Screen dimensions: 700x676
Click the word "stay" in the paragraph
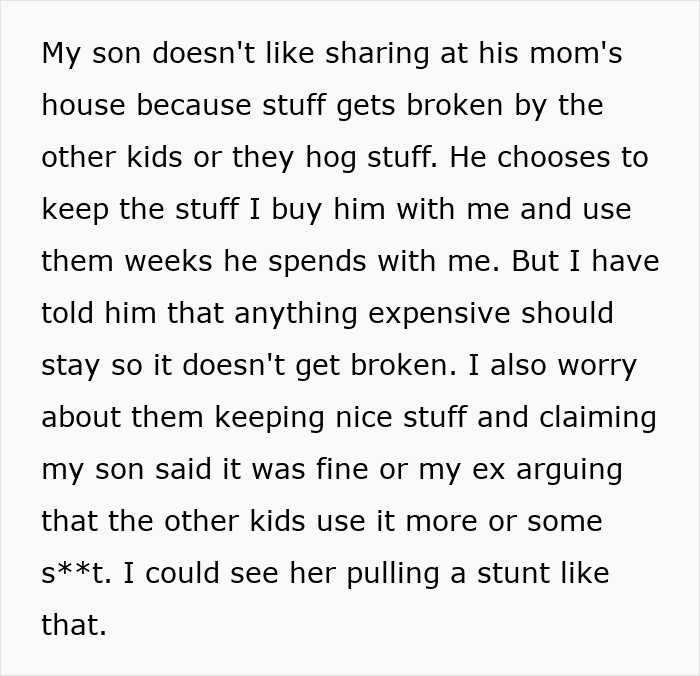[71, 366]
